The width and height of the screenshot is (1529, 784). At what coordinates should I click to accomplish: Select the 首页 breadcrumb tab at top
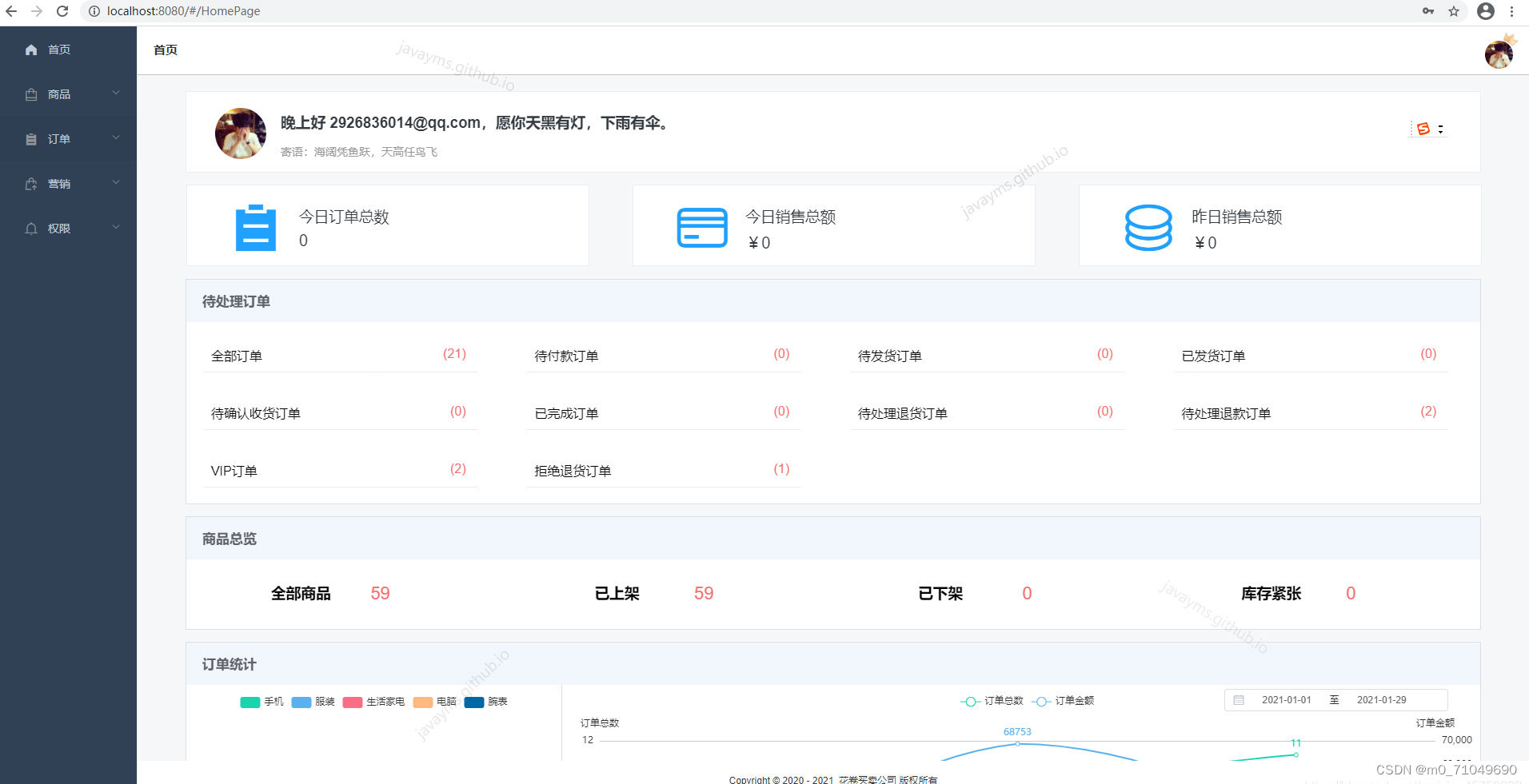(x=165, y=50)
